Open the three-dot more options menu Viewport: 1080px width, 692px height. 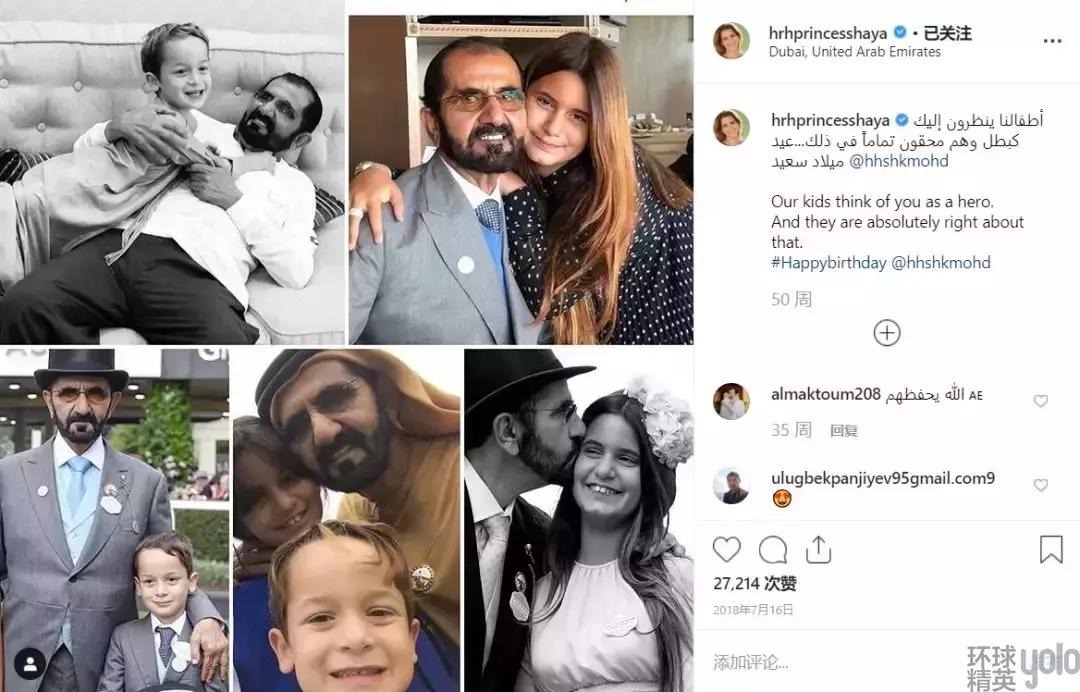tap(1052, 41)
